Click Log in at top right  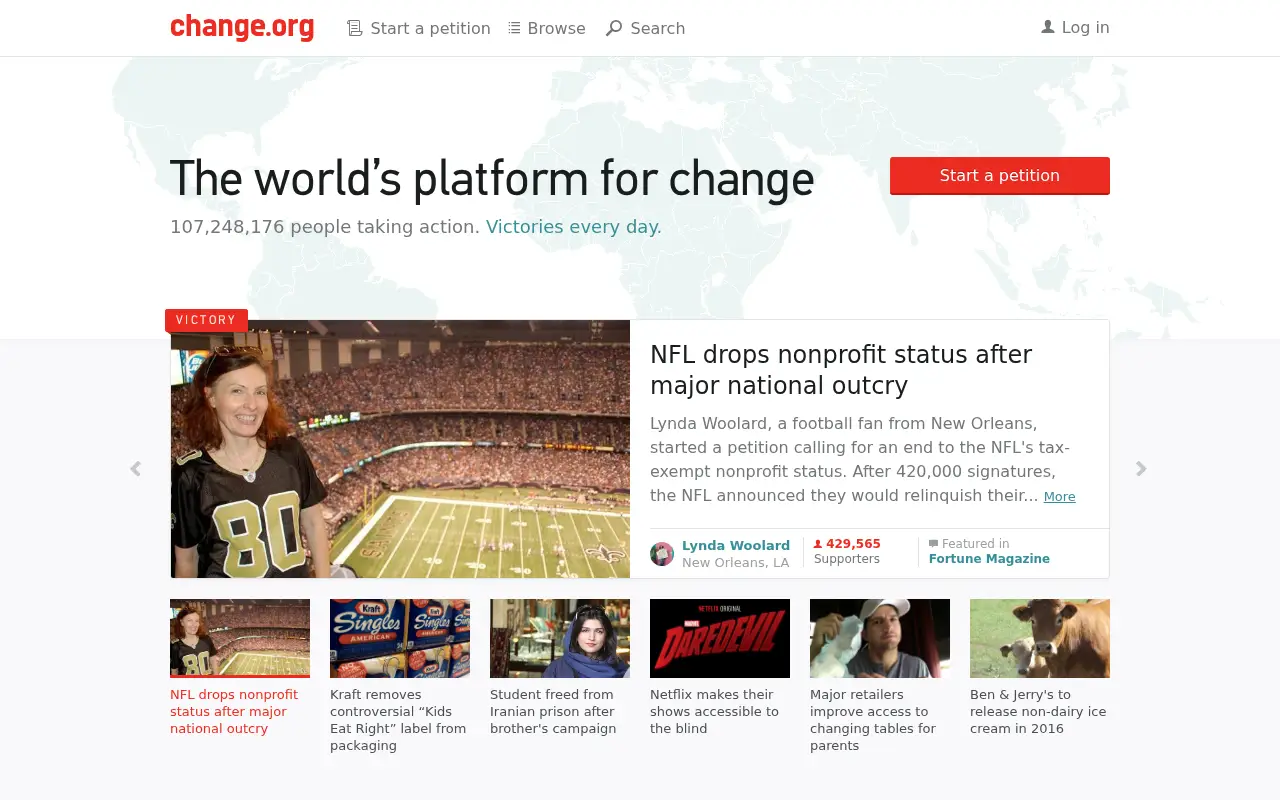(x=1075, y=27)
